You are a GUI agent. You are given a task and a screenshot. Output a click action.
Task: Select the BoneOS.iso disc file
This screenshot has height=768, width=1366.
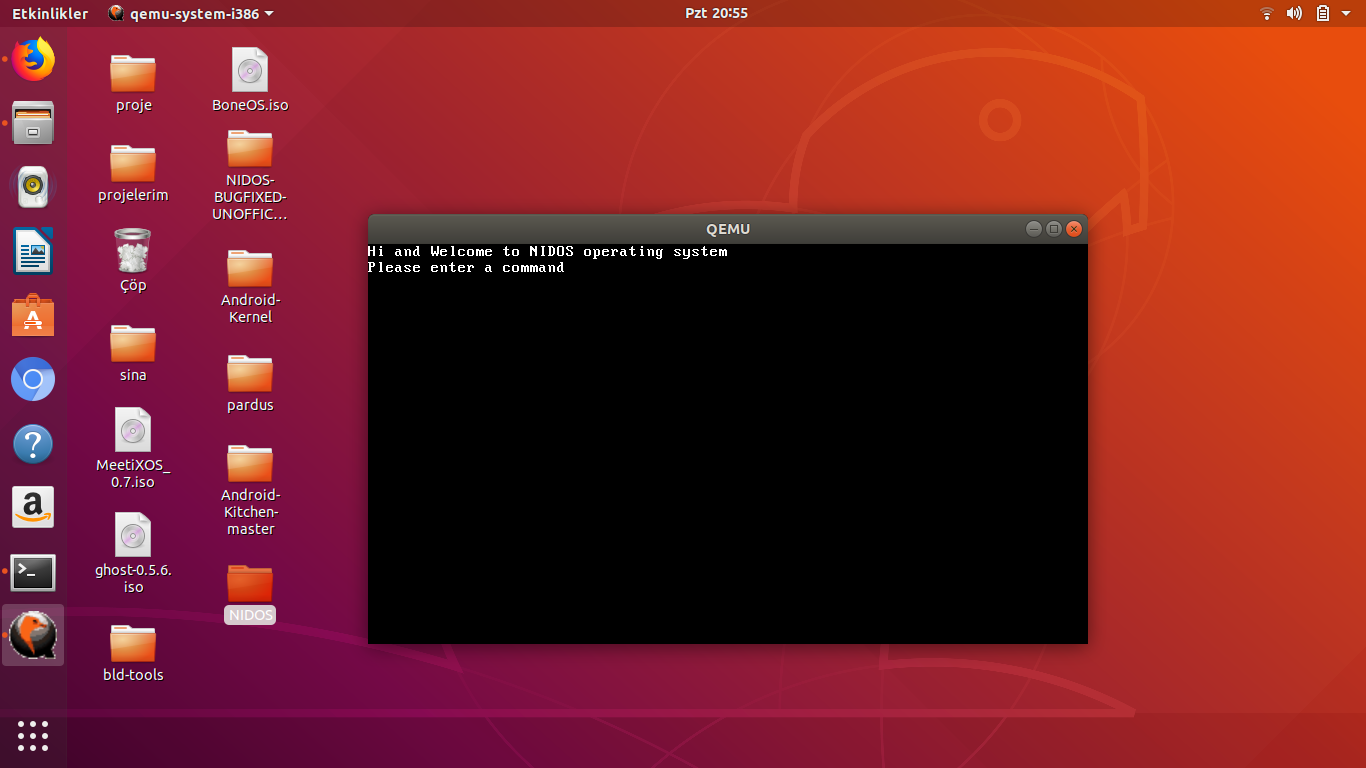pos(250,80)
